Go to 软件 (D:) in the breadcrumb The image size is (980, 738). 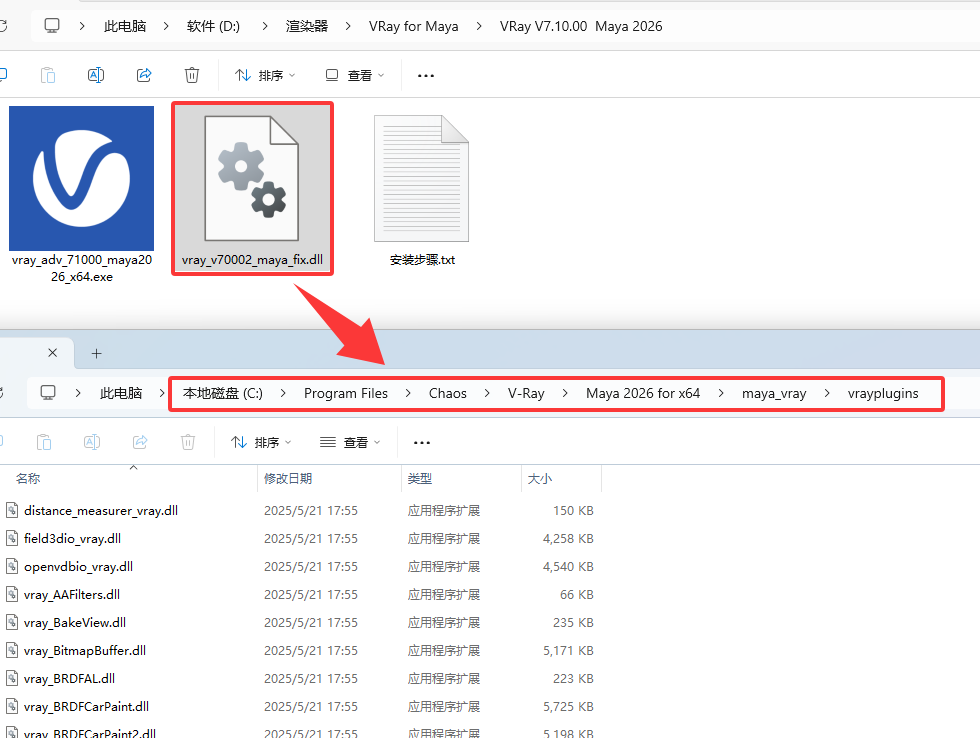[213, 26]
